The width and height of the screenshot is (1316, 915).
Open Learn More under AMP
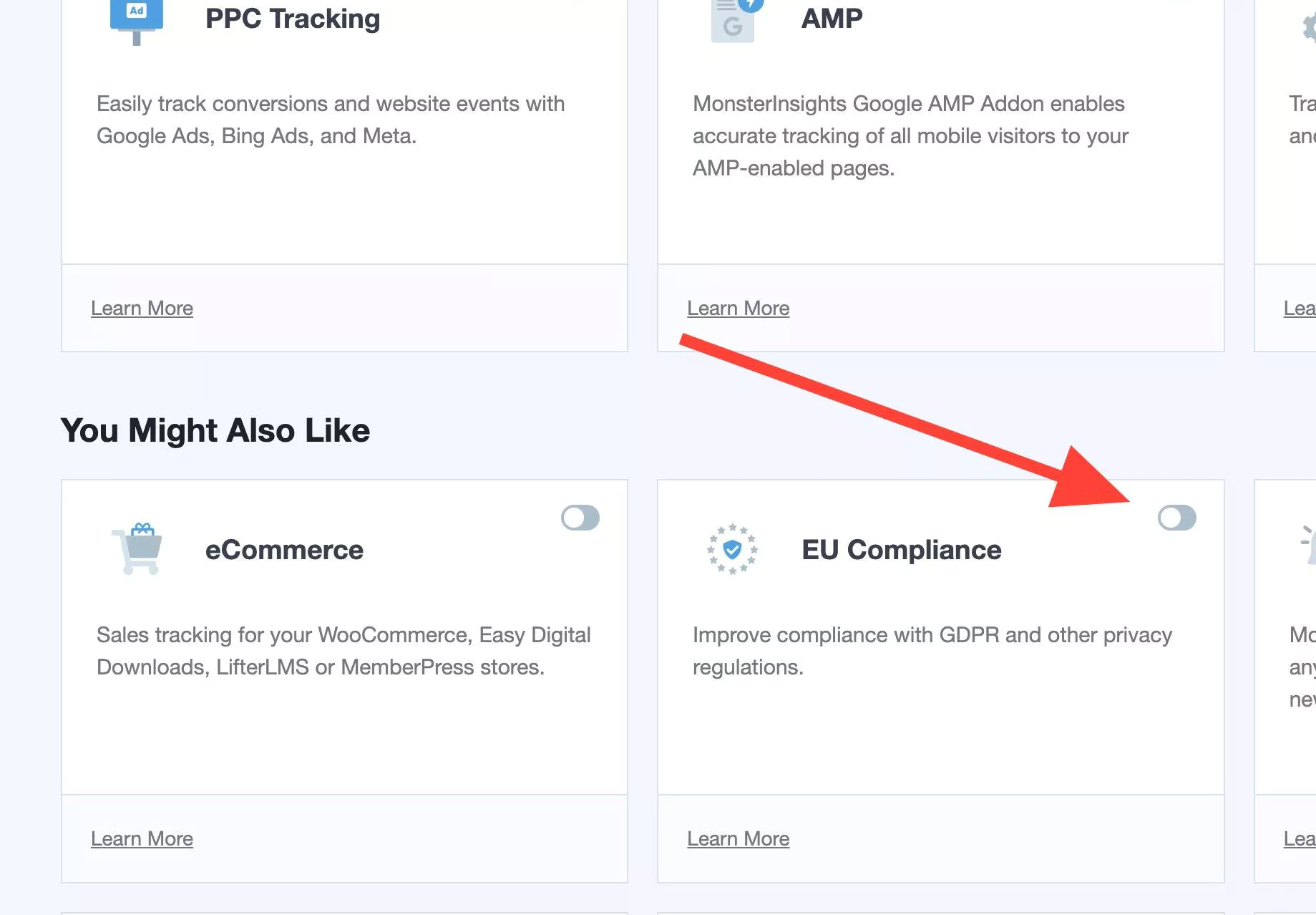[x=739, y=308]
